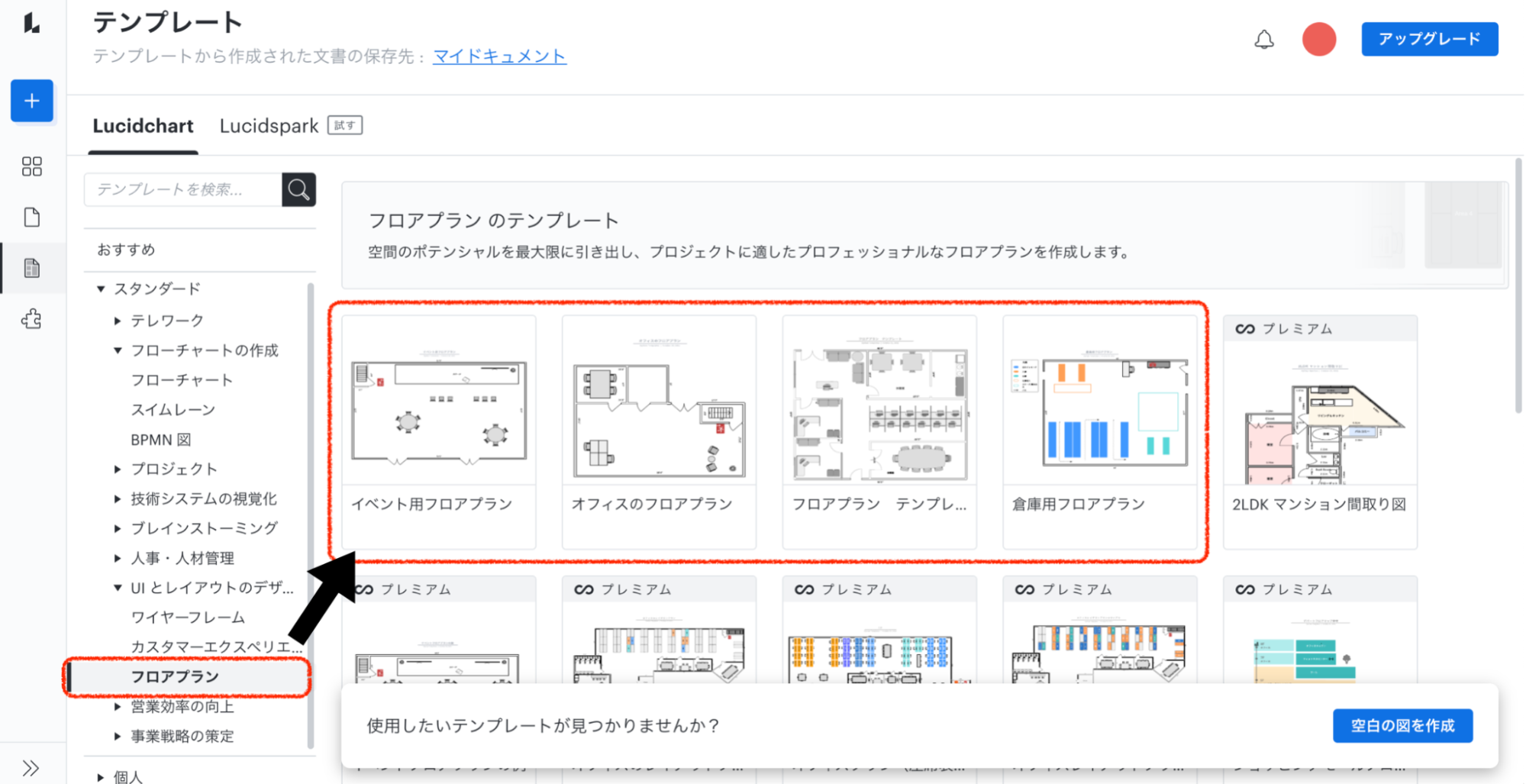
Task: Open the 倉庫用フロアプラン template thumbnail
Action: [x=1099, y=412]
